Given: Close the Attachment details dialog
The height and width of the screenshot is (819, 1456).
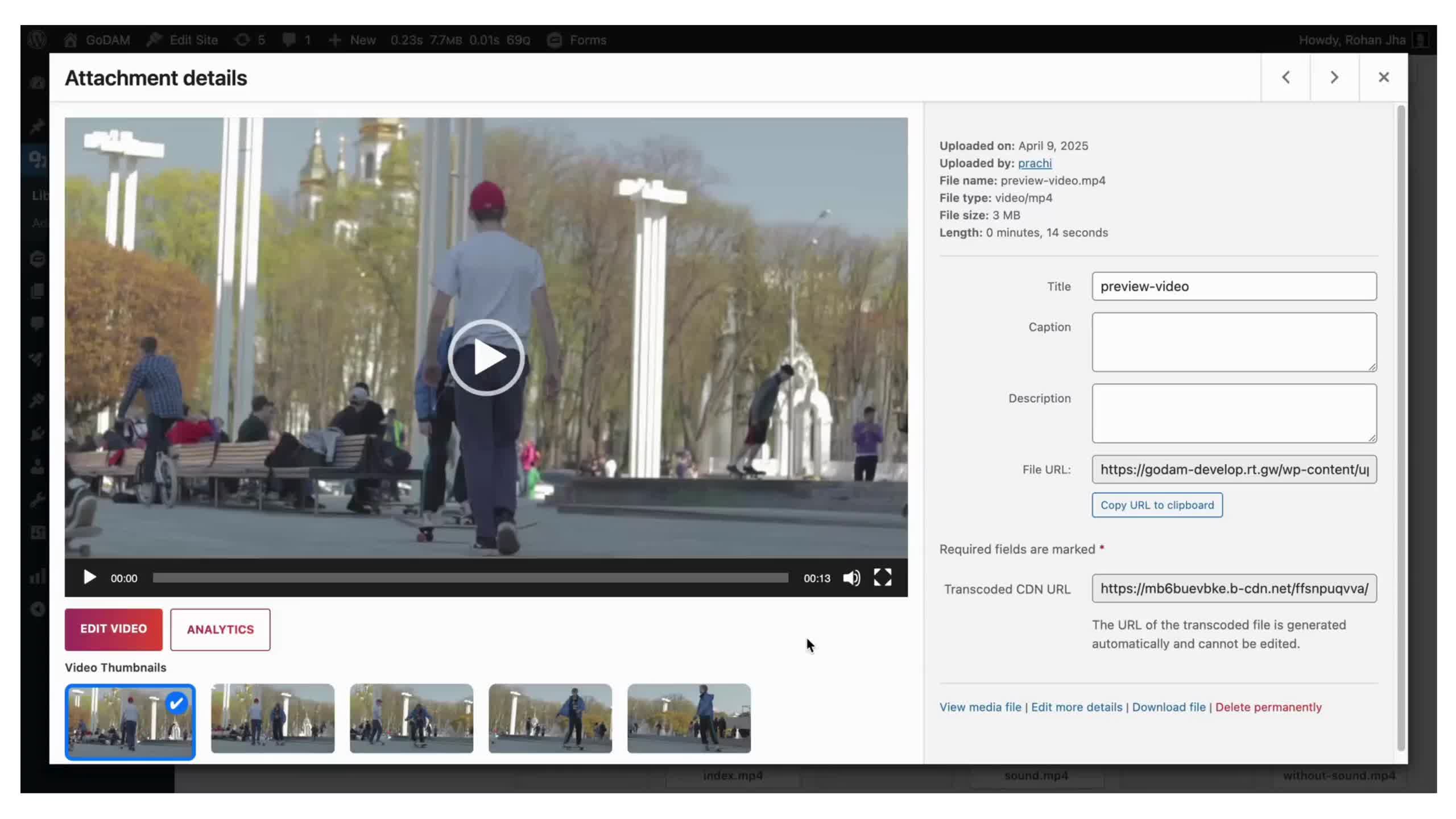Looking at the screenshot, I should click(x=1383, y=77).
